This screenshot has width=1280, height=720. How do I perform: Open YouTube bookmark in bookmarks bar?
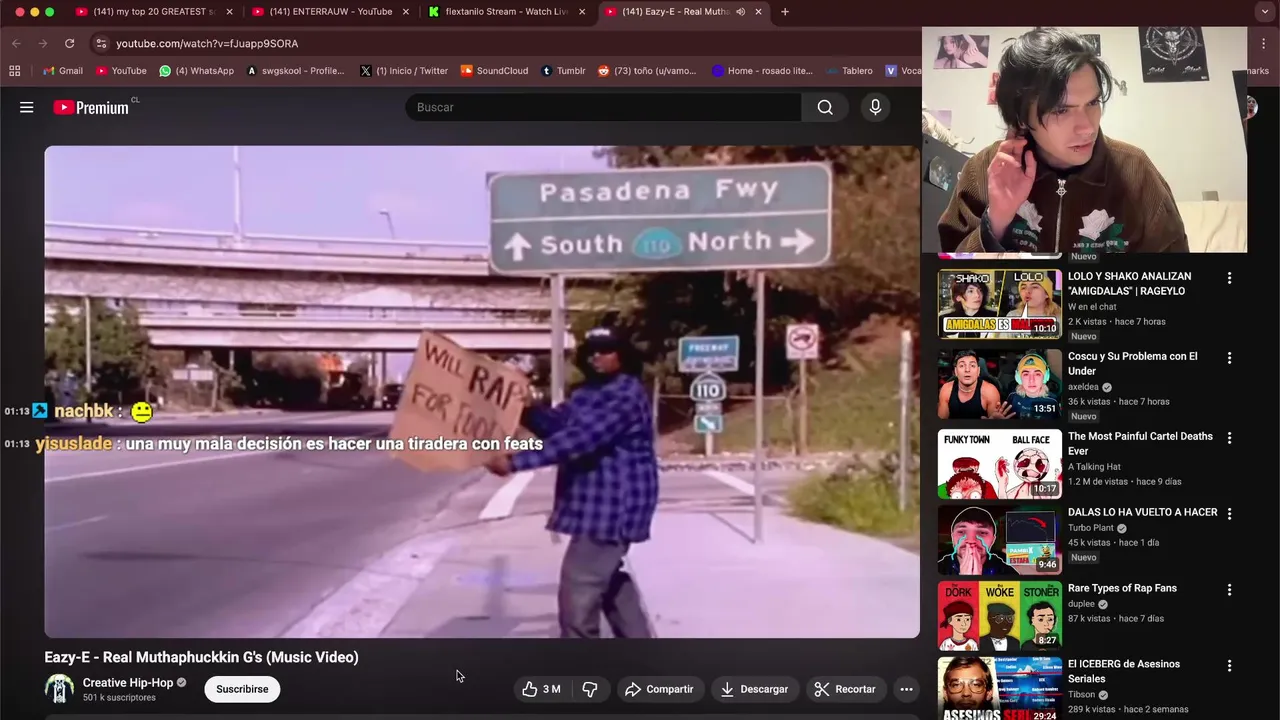click(121, 71)
